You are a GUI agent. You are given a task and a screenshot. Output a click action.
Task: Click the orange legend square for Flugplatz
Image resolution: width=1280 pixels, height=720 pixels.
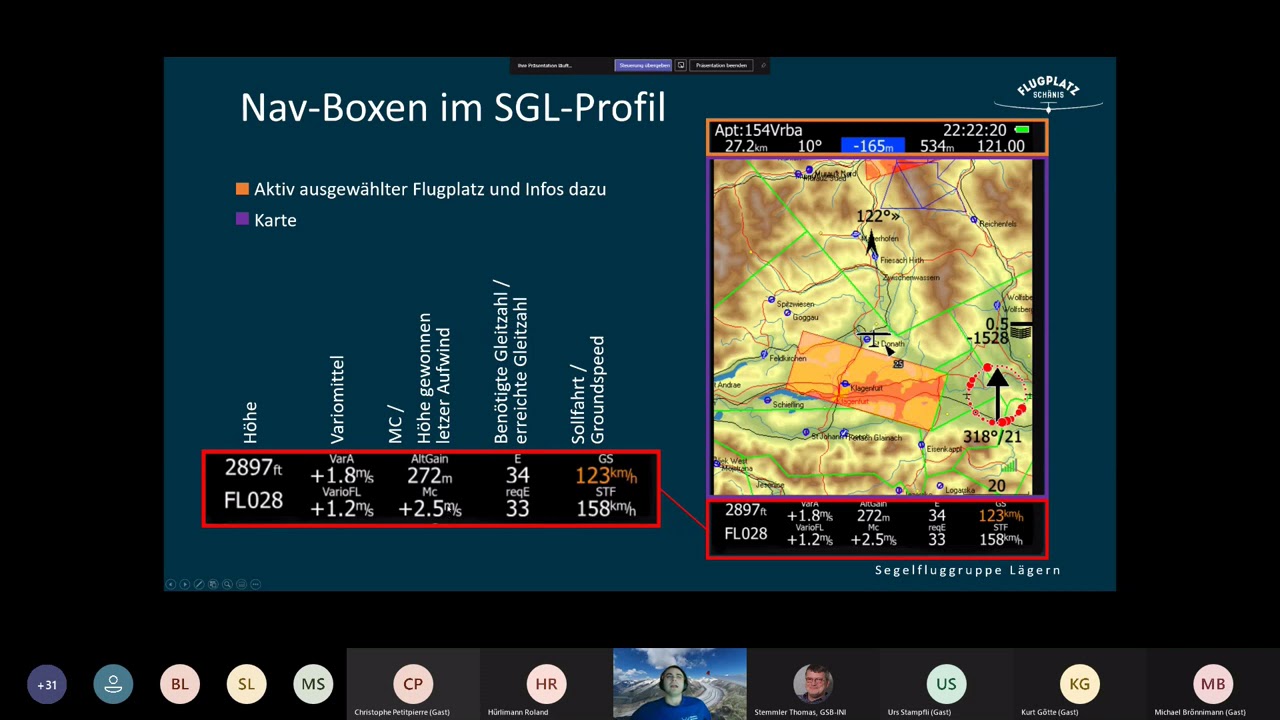pyautogui.click(x=242, y=188)
